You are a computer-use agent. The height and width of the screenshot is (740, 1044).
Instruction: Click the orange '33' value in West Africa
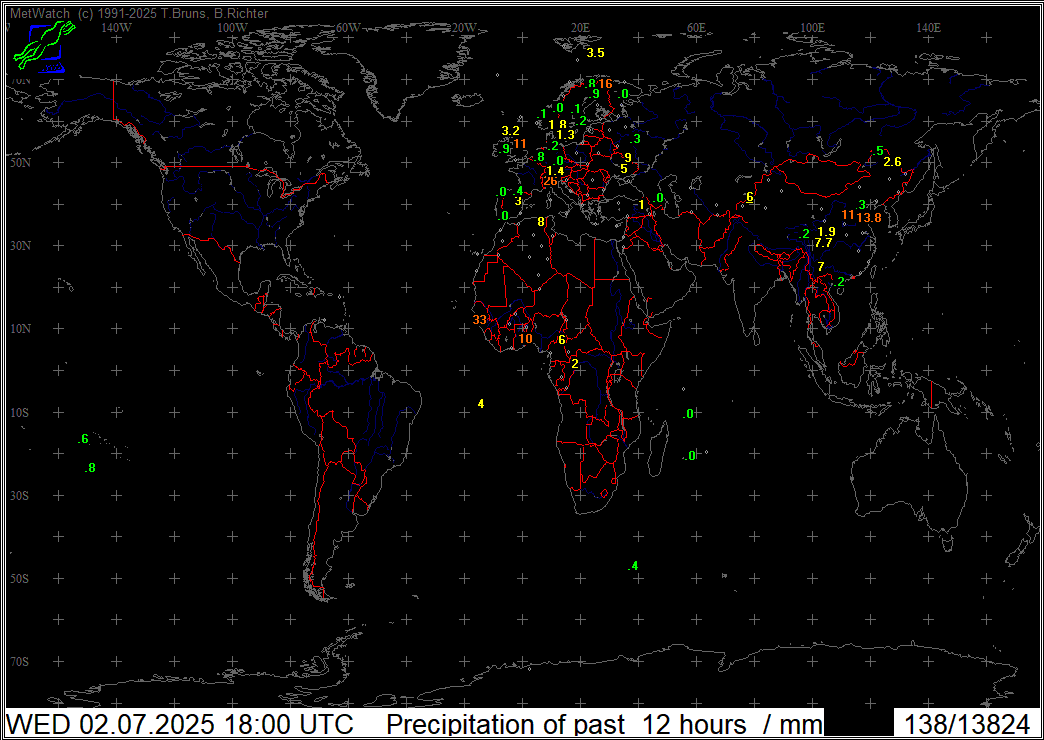coord(479,320)
